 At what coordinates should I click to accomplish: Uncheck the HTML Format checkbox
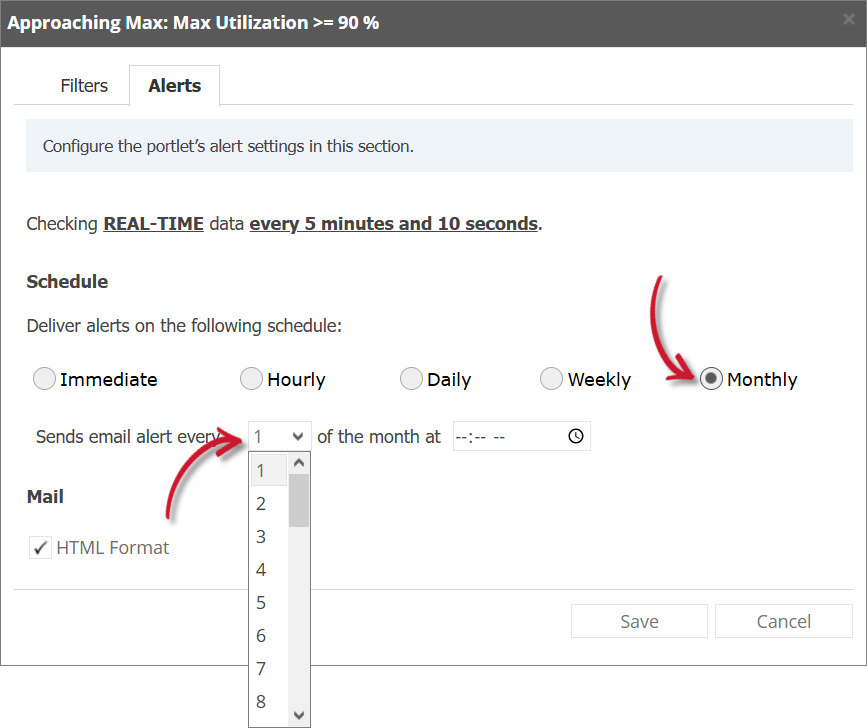pos(40,547)
